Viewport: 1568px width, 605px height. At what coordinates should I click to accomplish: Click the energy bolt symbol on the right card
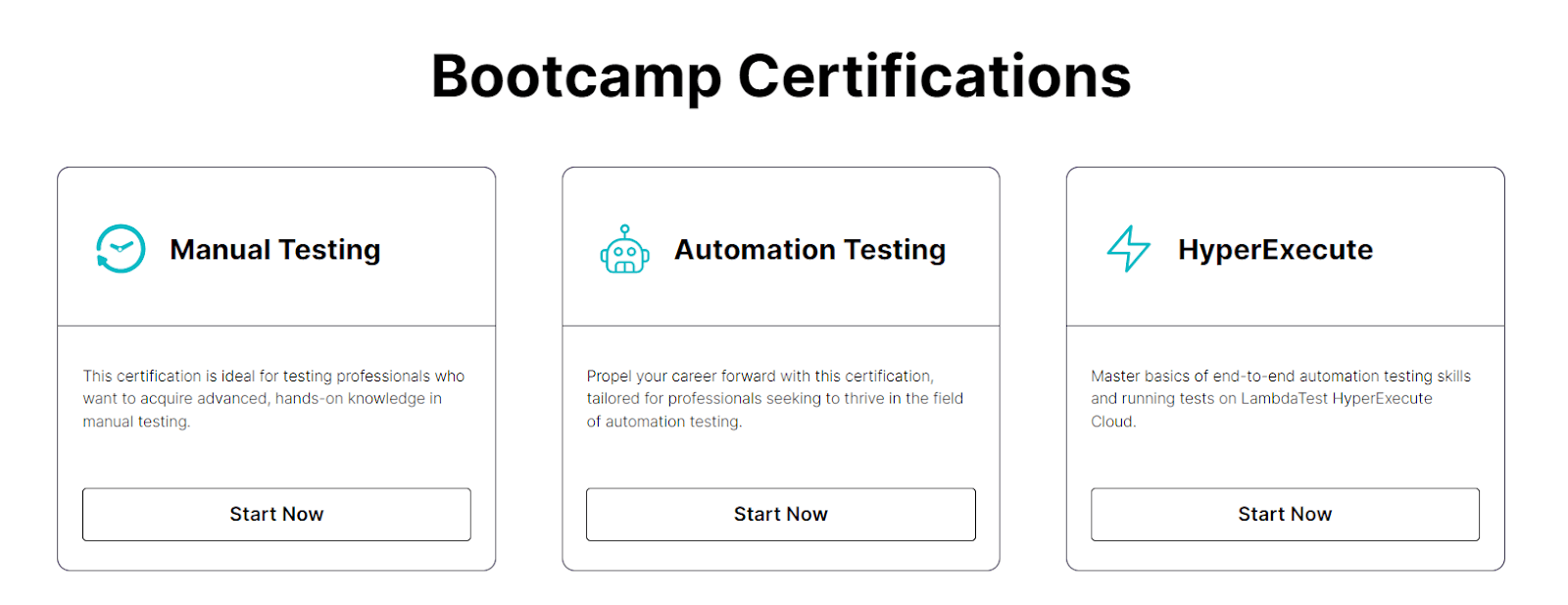[1127, 249]
